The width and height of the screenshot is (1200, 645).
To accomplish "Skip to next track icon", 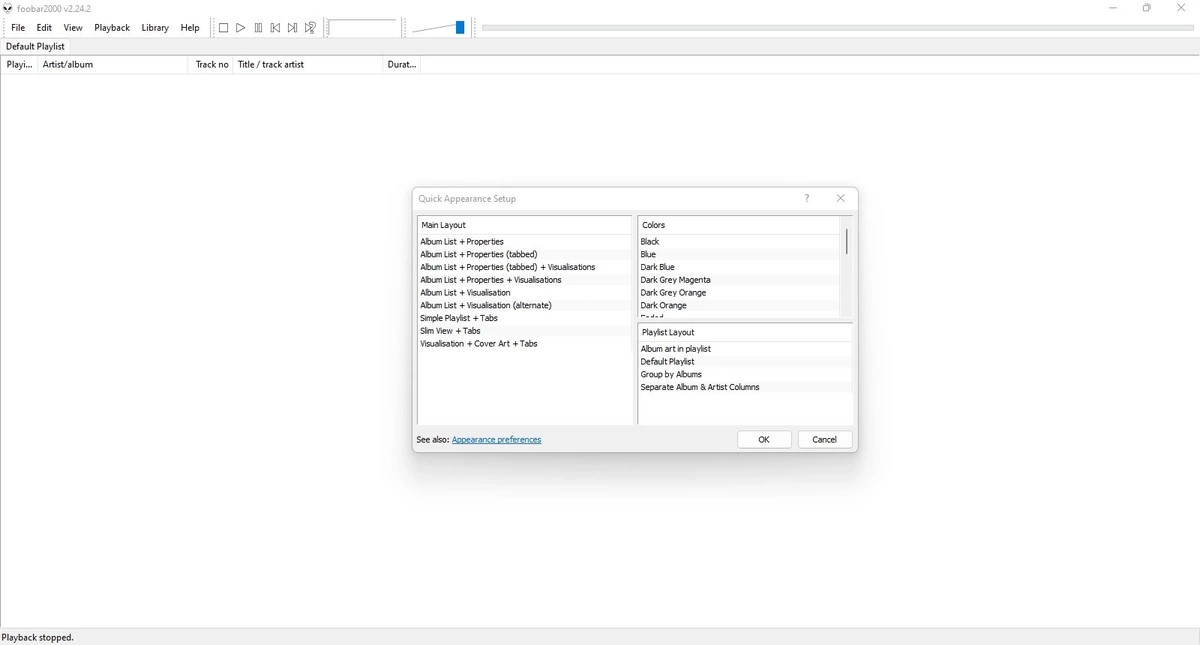I will (x=292, y=28).
